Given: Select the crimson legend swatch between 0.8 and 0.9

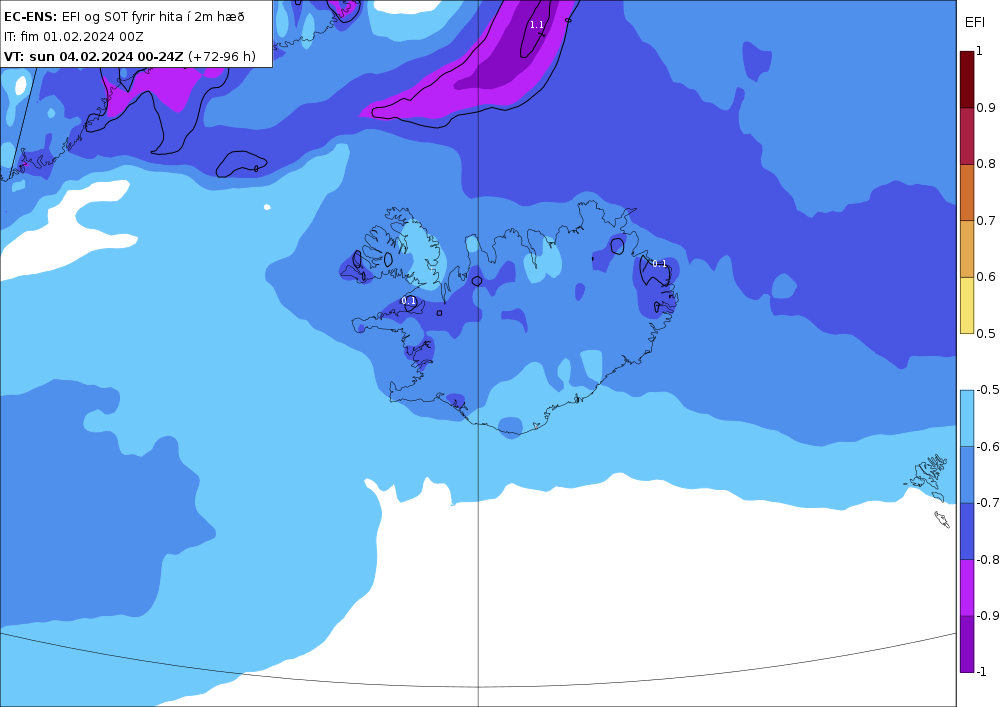Looking at the screenshot, I should (967, 136).
